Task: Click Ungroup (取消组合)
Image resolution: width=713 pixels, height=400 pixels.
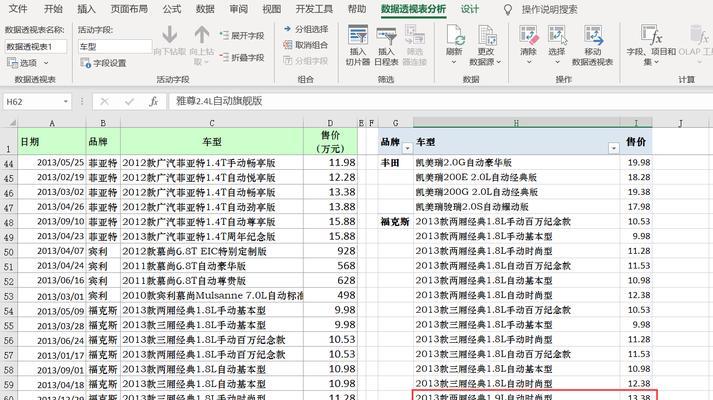Action: click(x=306, y=45)
